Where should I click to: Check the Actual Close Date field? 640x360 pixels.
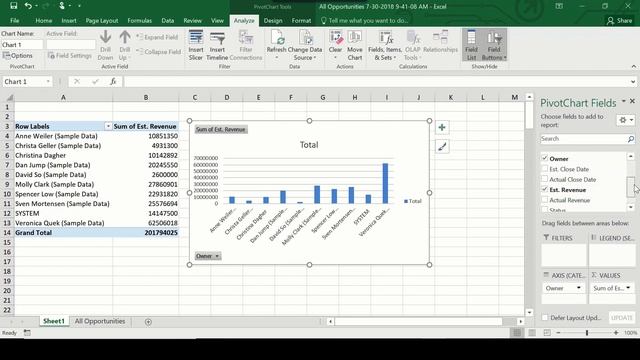pyautogui.click(x=544, y=179)
